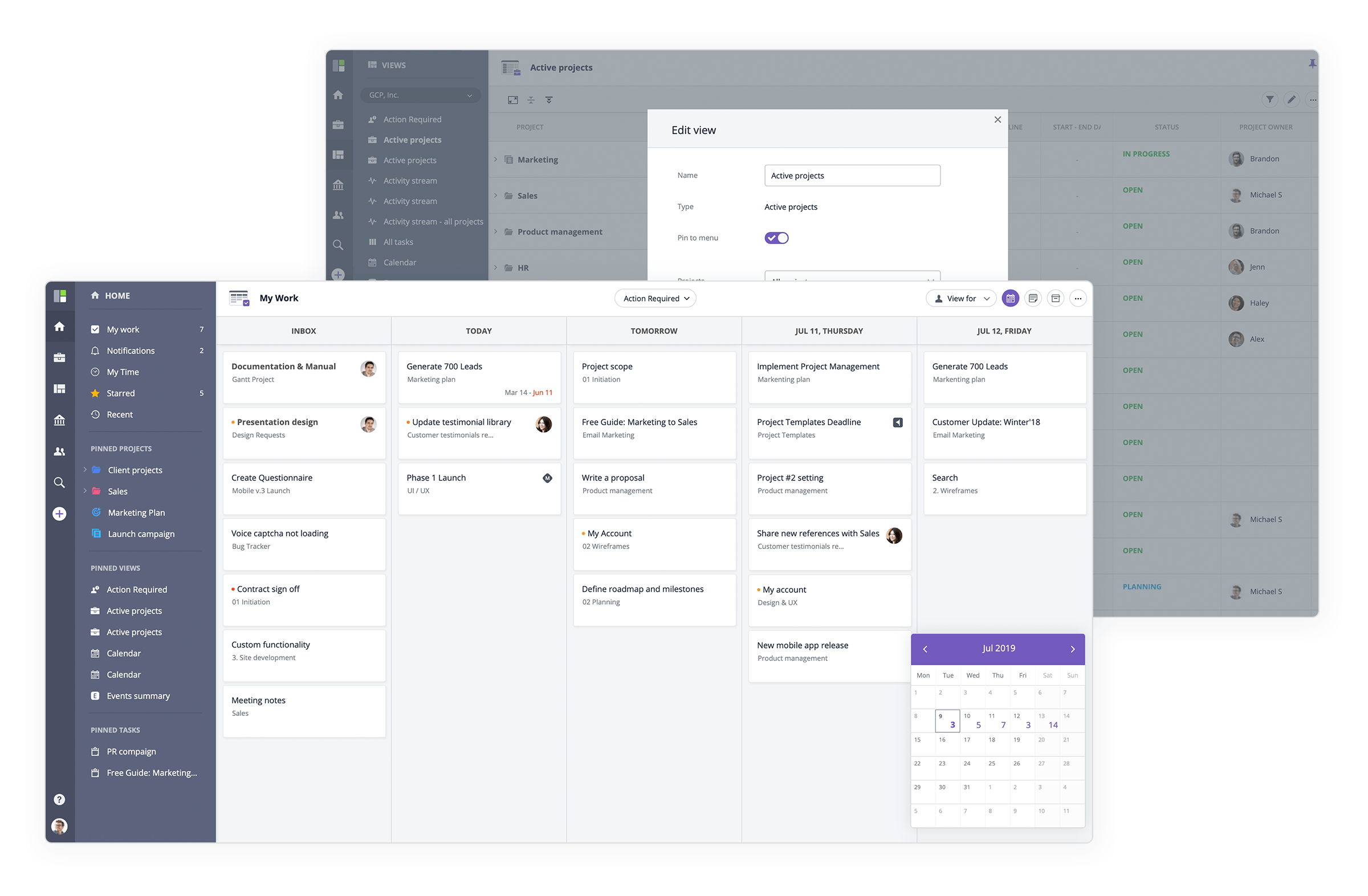Click IN PROGRESS status for Marketing
Screen dimensions: 1368x896
[x=1146, y=154]
